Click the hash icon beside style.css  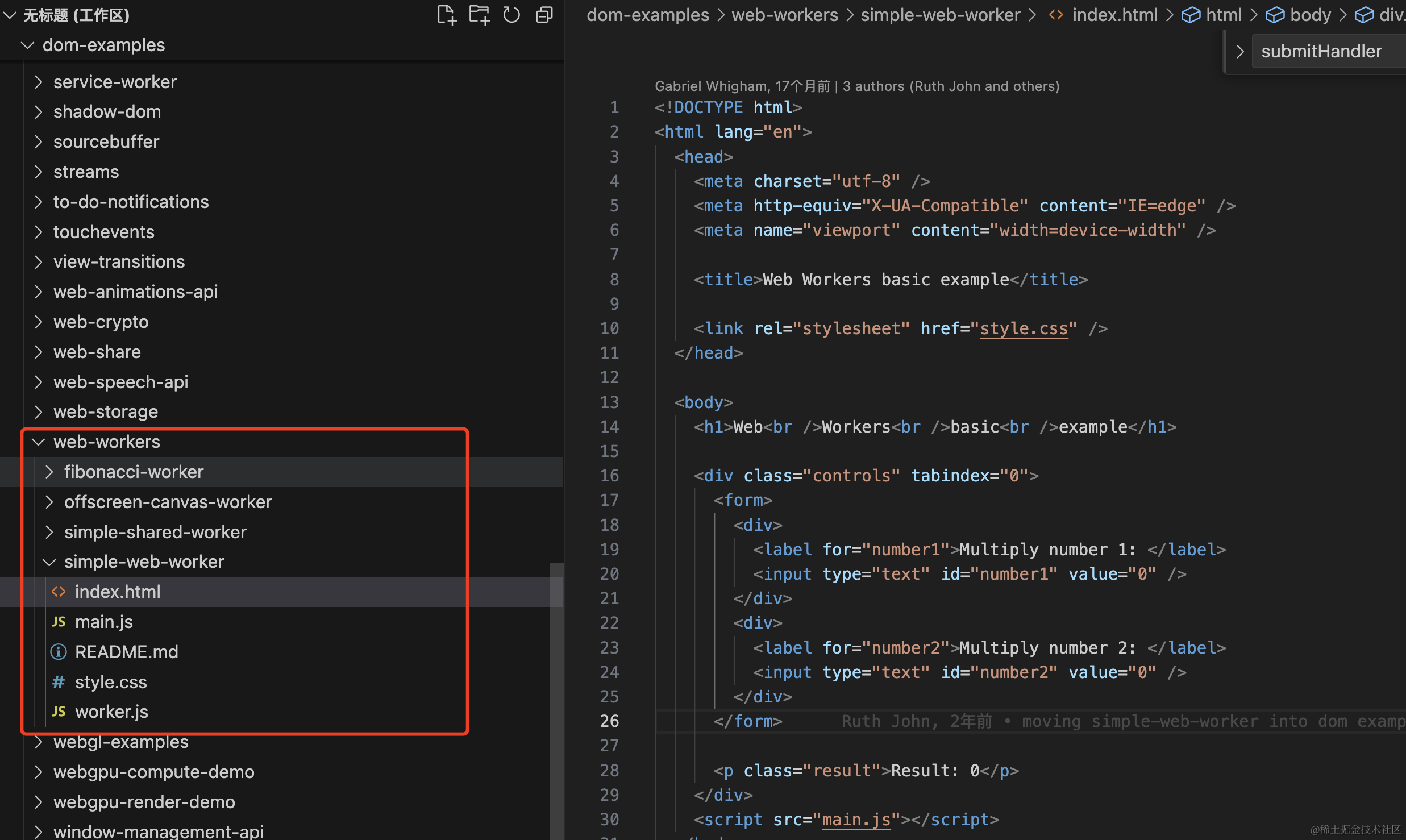[x=59, y=682]
